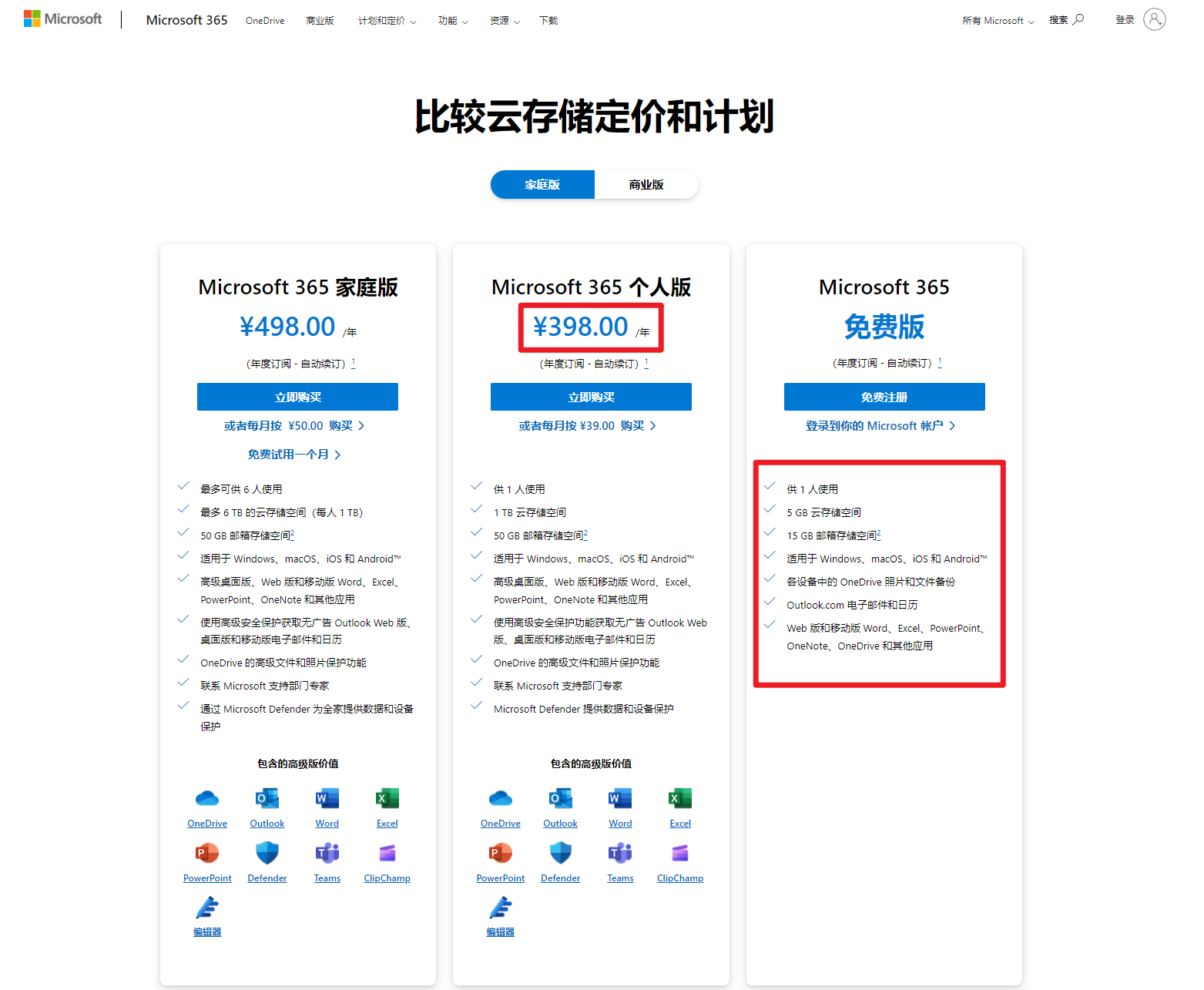
Task: Switch to the 商业版 pricing tab
Action: pyautogui.click(x=646, y=185)
